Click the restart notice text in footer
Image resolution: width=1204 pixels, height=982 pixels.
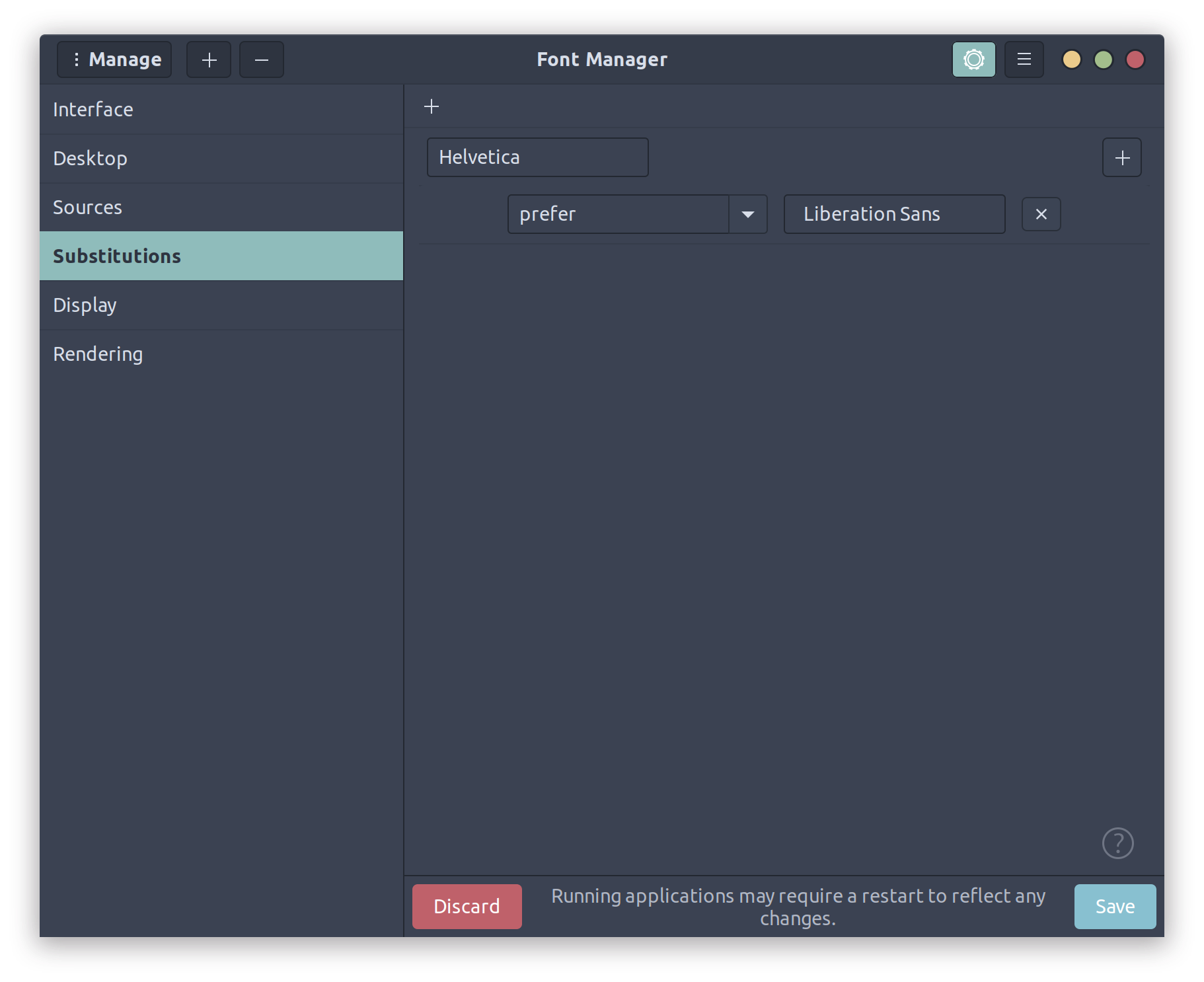click(x=798, y=907)
